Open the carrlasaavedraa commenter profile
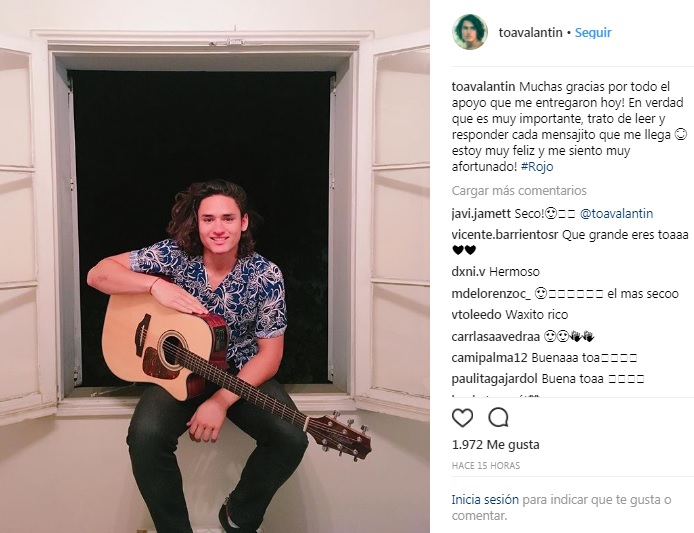The image size is (694, 533). 496,337
